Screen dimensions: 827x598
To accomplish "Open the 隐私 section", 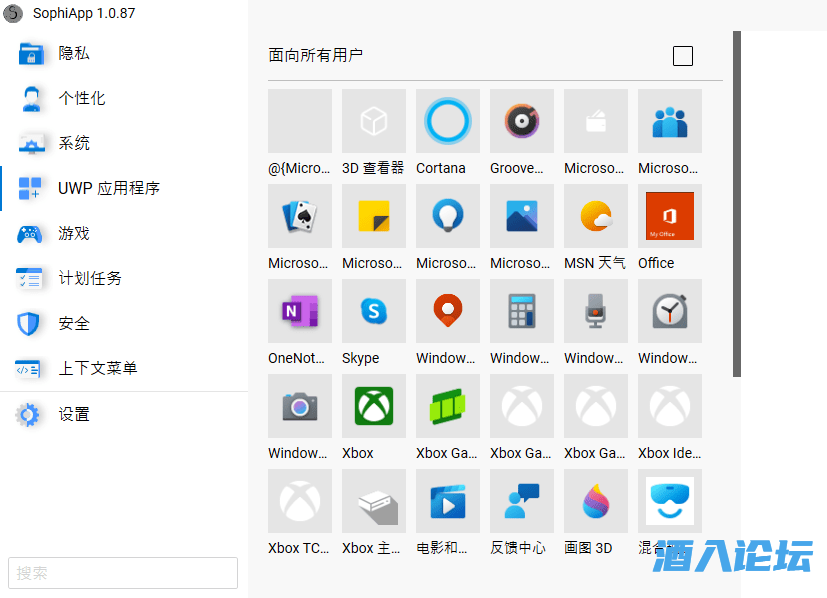I will tap(73, 53).
